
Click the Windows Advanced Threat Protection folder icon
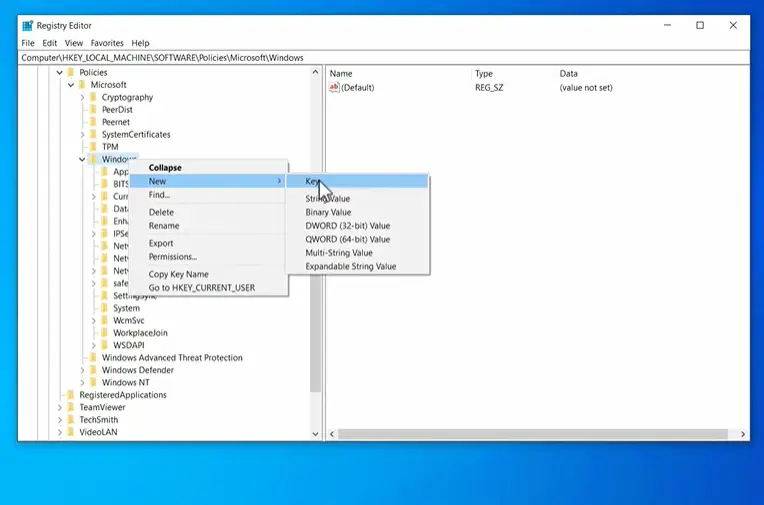93,358
